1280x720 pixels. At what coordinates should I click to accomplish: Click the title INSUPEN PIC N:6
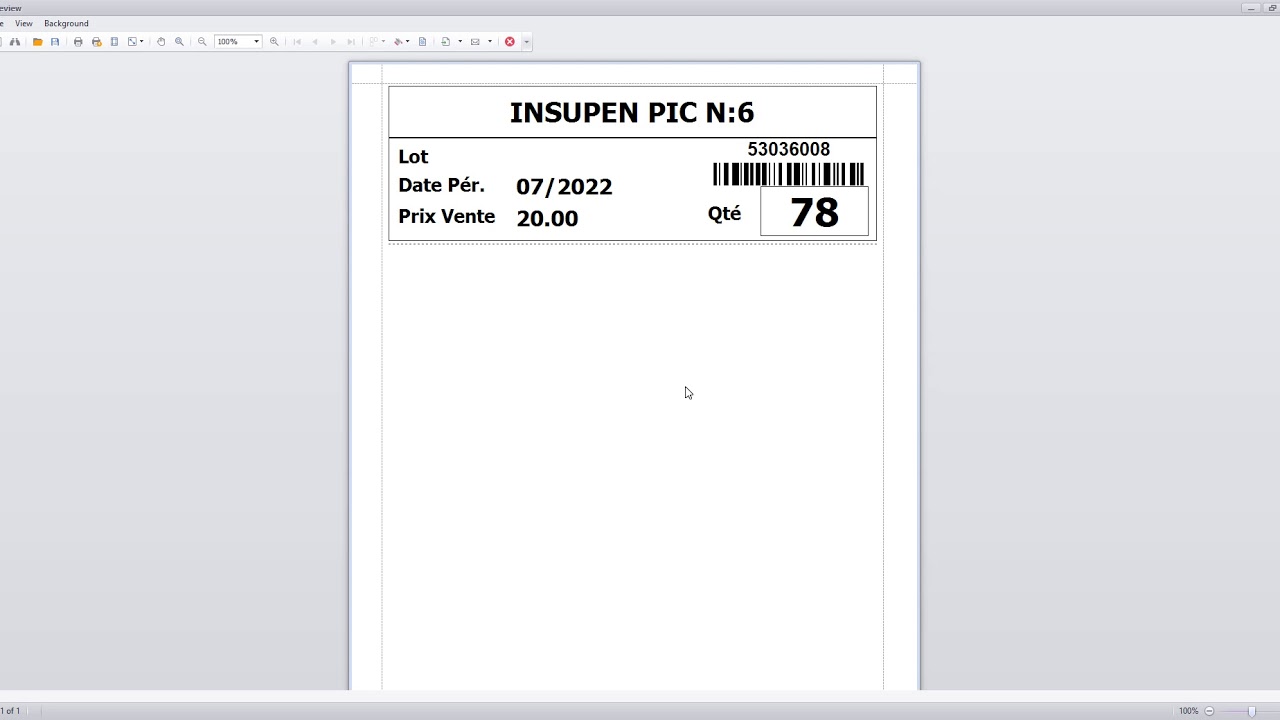tap(632, 112)
